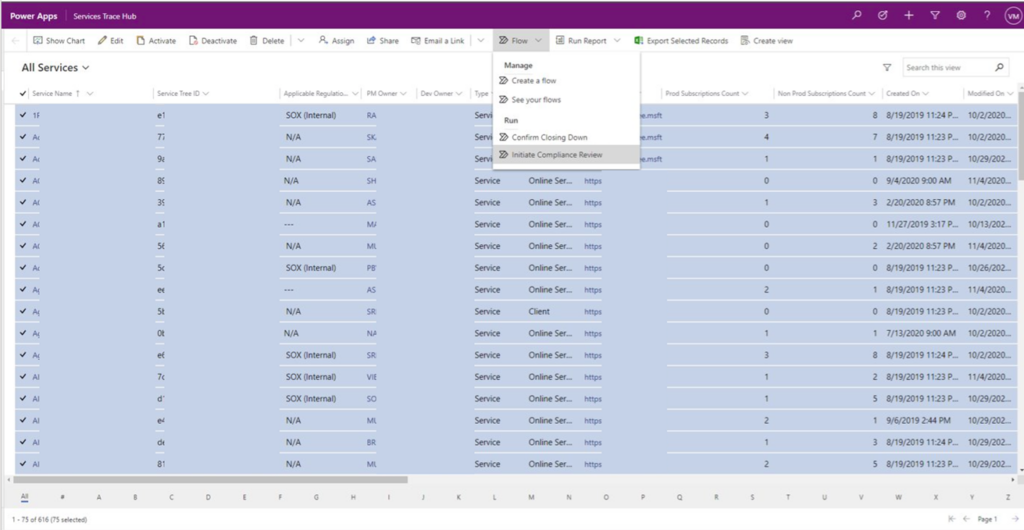Open the settings gear icon
1024x530 pixels.
pos(961,16)
